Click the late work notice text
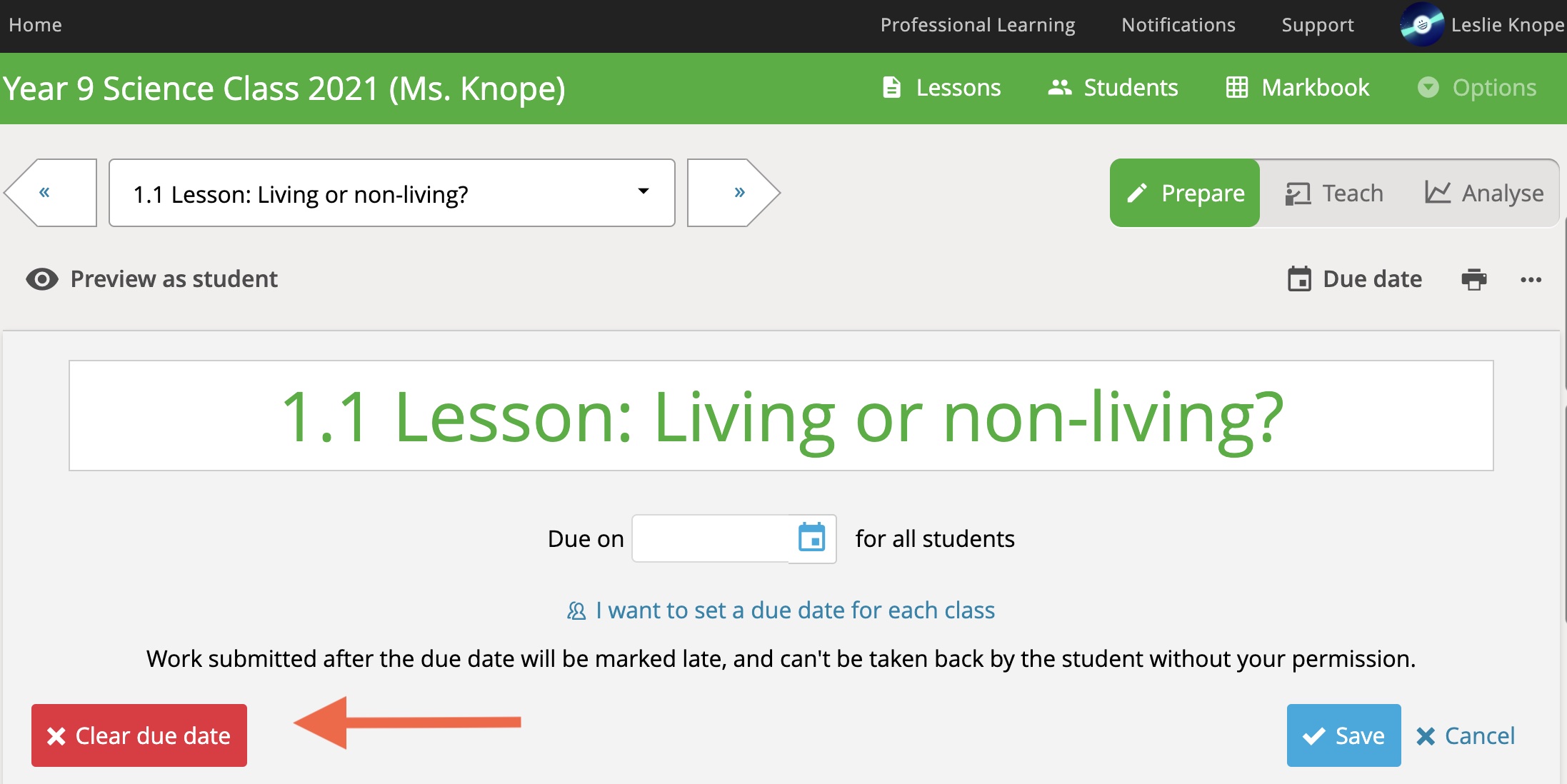 (781, 658)
